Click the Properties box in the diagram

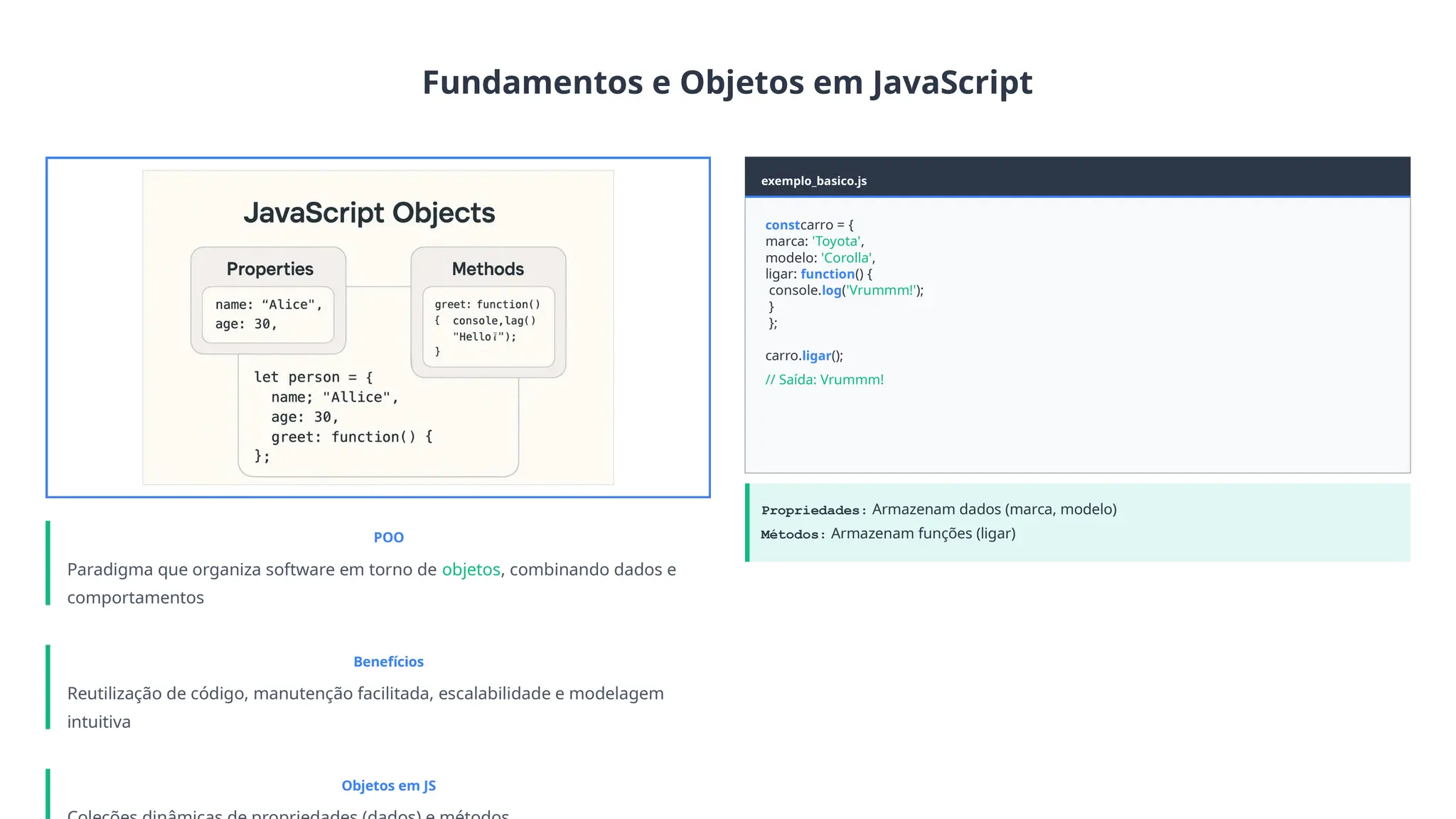coord(268,301)
